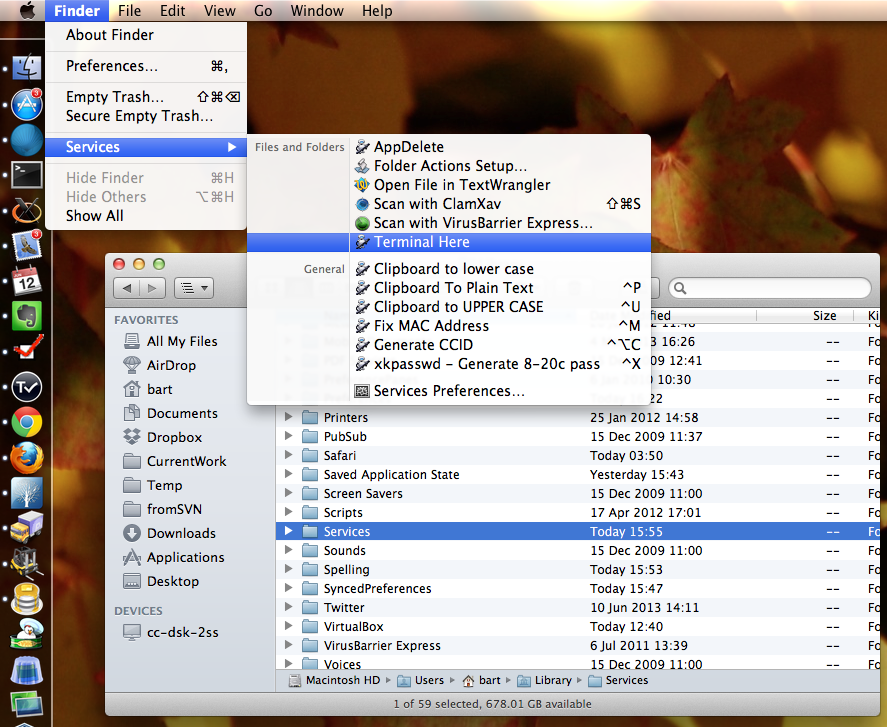The height and width of the screenshot is (727, 887).
Task: Click the Spelling folder name
Action: tap(346, 569)
